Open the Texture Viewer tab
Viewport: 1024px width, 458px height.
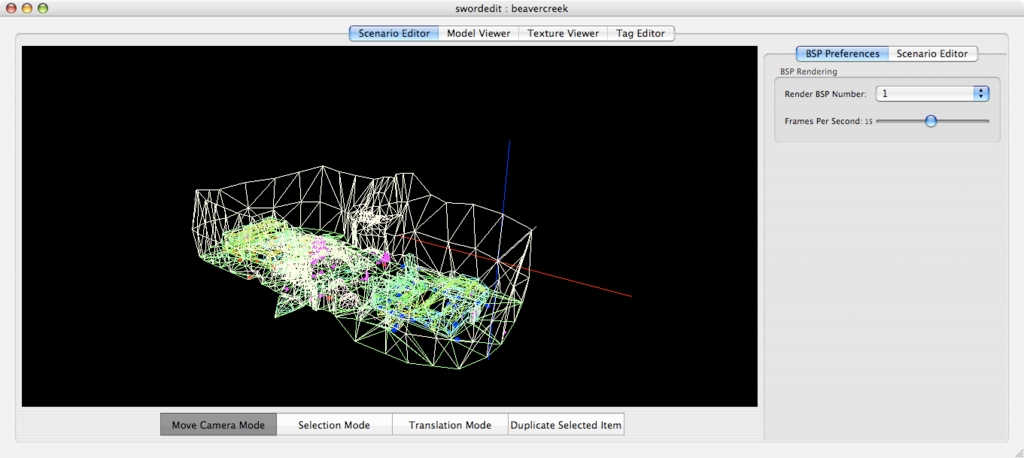click(x=563, y=33)
